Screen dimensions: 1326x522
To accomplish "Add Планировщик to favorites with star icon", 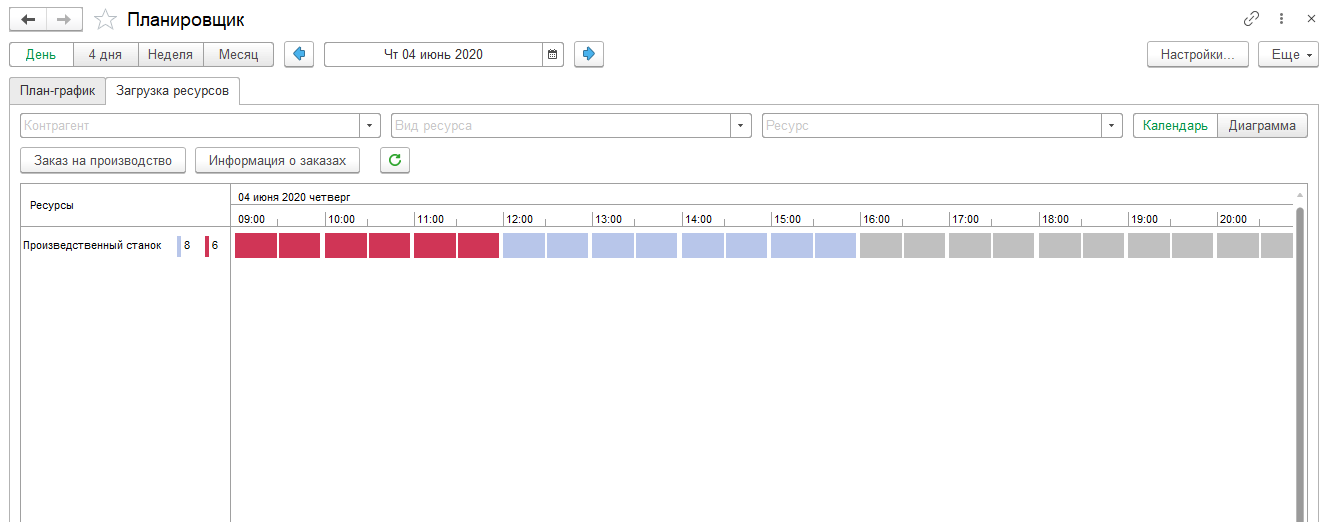I will point(105,20).
